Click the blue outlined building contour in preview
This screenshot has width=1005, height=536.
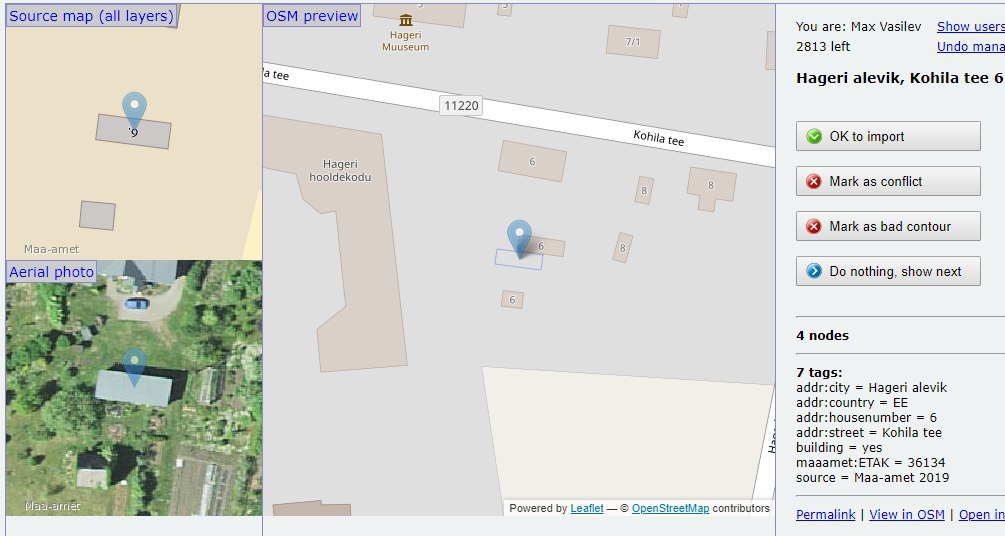pos(519,259)
